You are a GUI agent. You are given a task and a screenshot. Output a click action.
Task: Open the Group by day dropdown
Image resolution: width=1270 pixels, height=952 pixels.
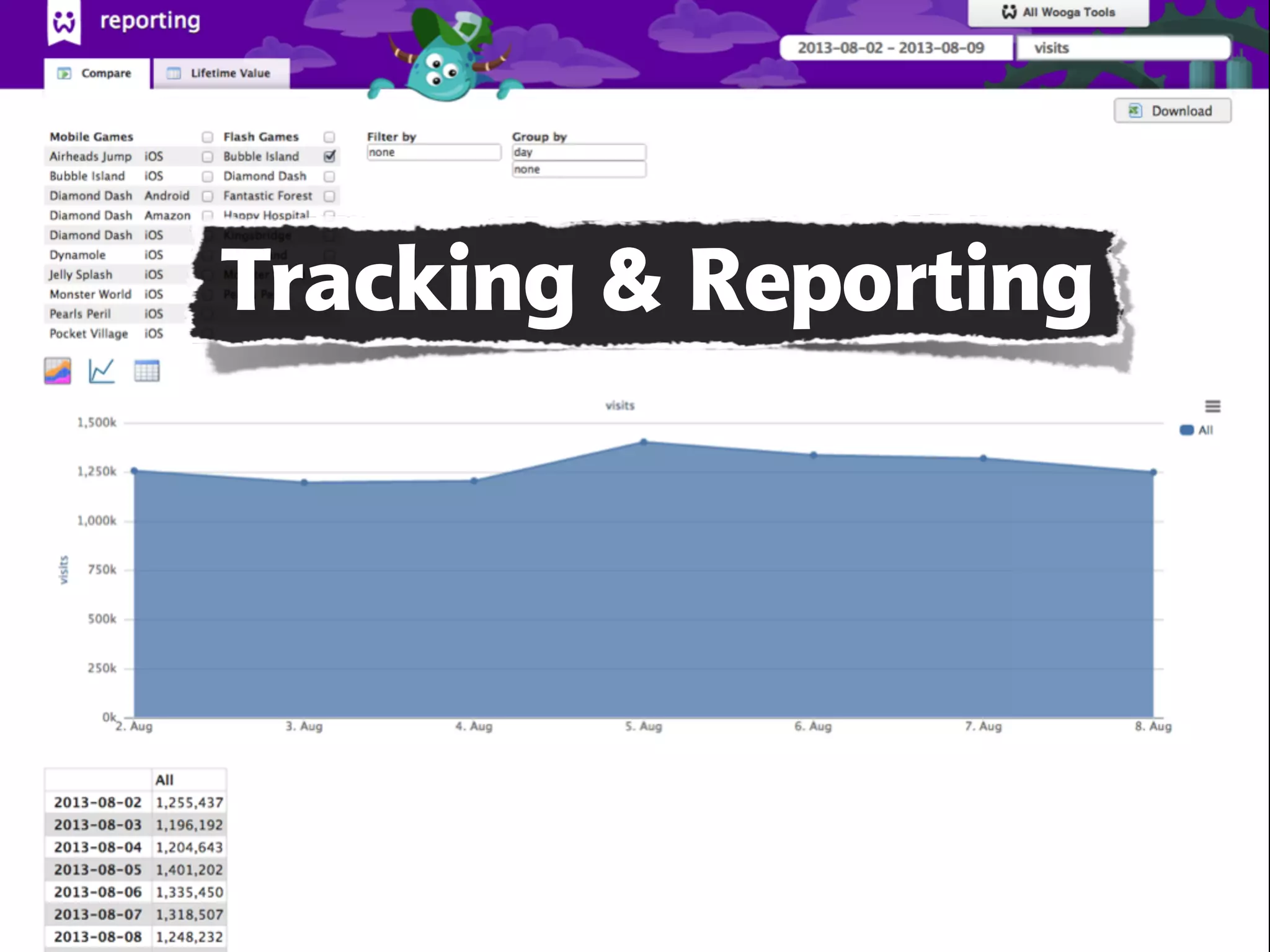click(579, 152)
